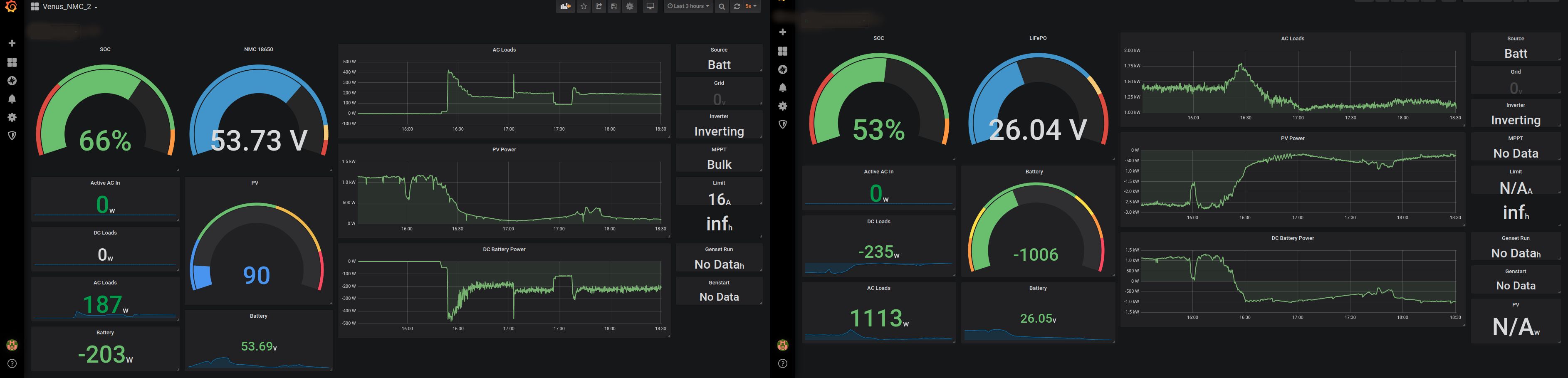Star the dashboard as favorite
The width and height of the screenshot is (1568, 378).
pos(584,7)
